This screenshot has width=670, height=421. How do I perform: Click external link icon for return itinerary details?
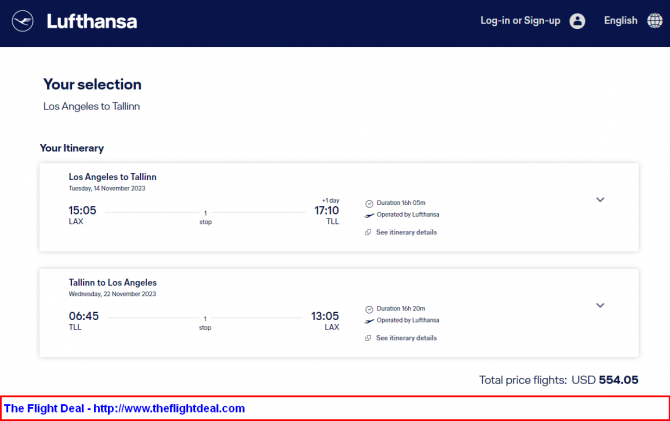tap(368, 338)
